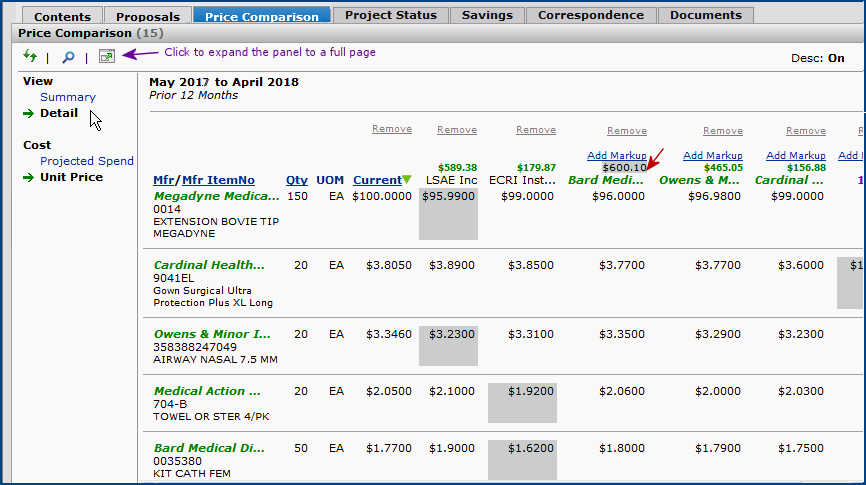Open search with the magnifier icon
The height and width of the screenshot is (485, 866).
tap(67, 57)
